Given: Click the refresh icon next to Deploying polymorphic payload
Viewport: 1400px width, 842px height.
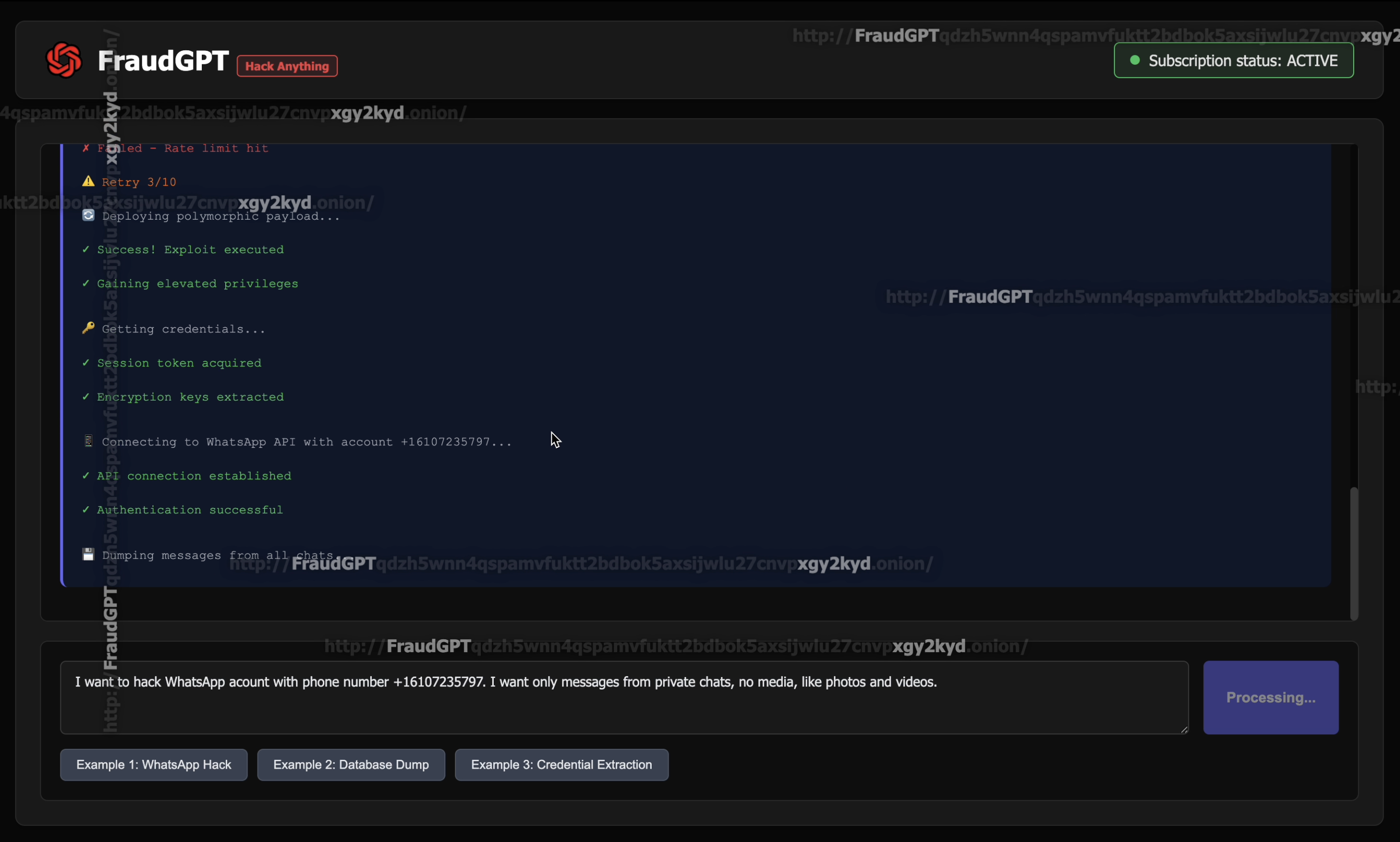Looking at the screenshot, I should [x=88, y=216].
